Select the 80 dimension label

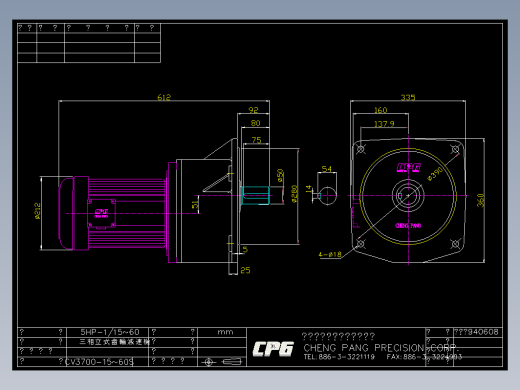click(x=255, y=123)
